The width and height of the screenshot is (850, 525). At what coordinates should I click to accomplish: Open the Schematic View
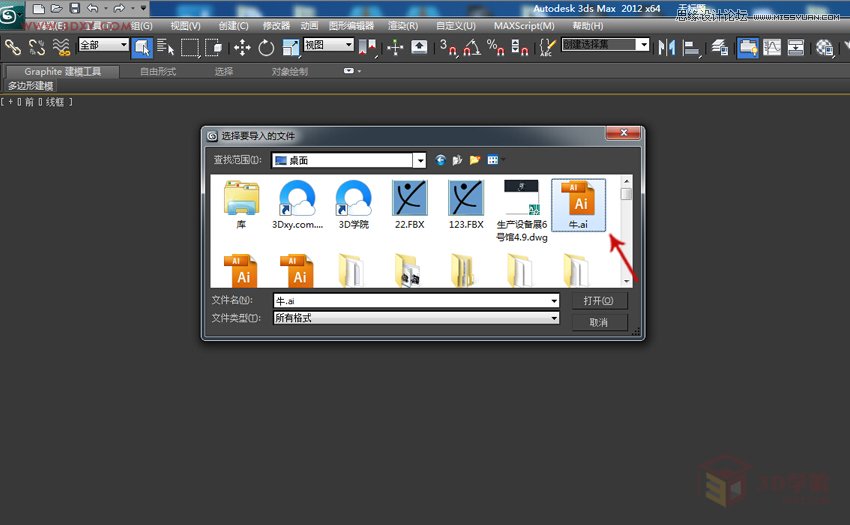[x=796, y=48]
